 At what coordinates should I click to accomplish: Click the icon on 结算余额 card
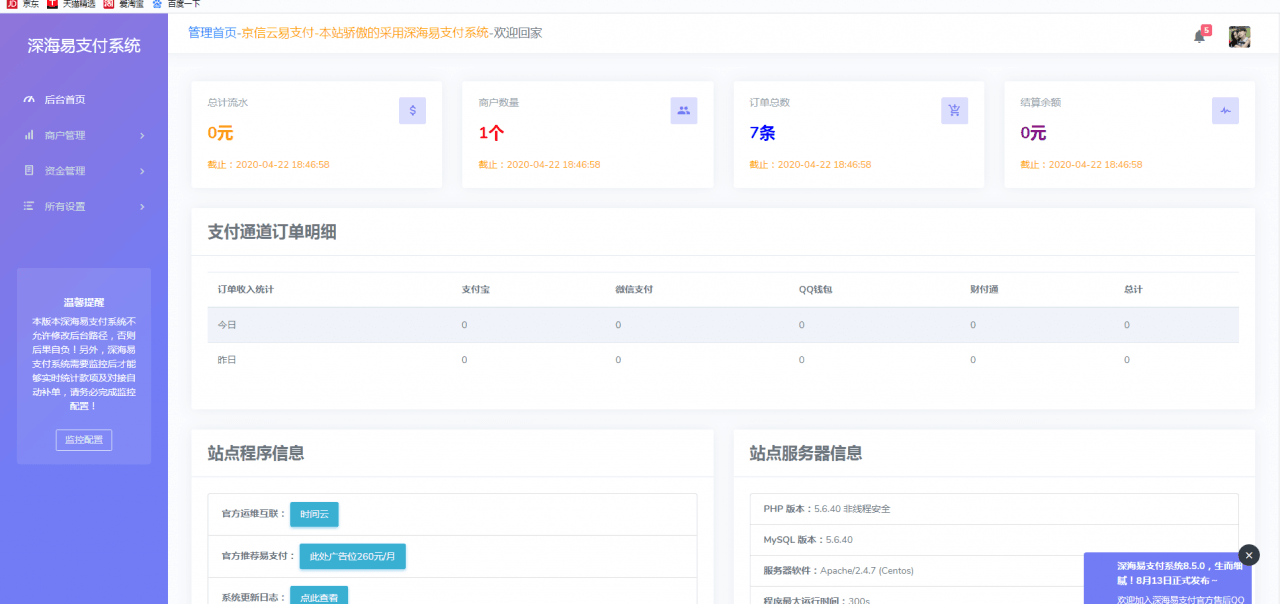1225,110
